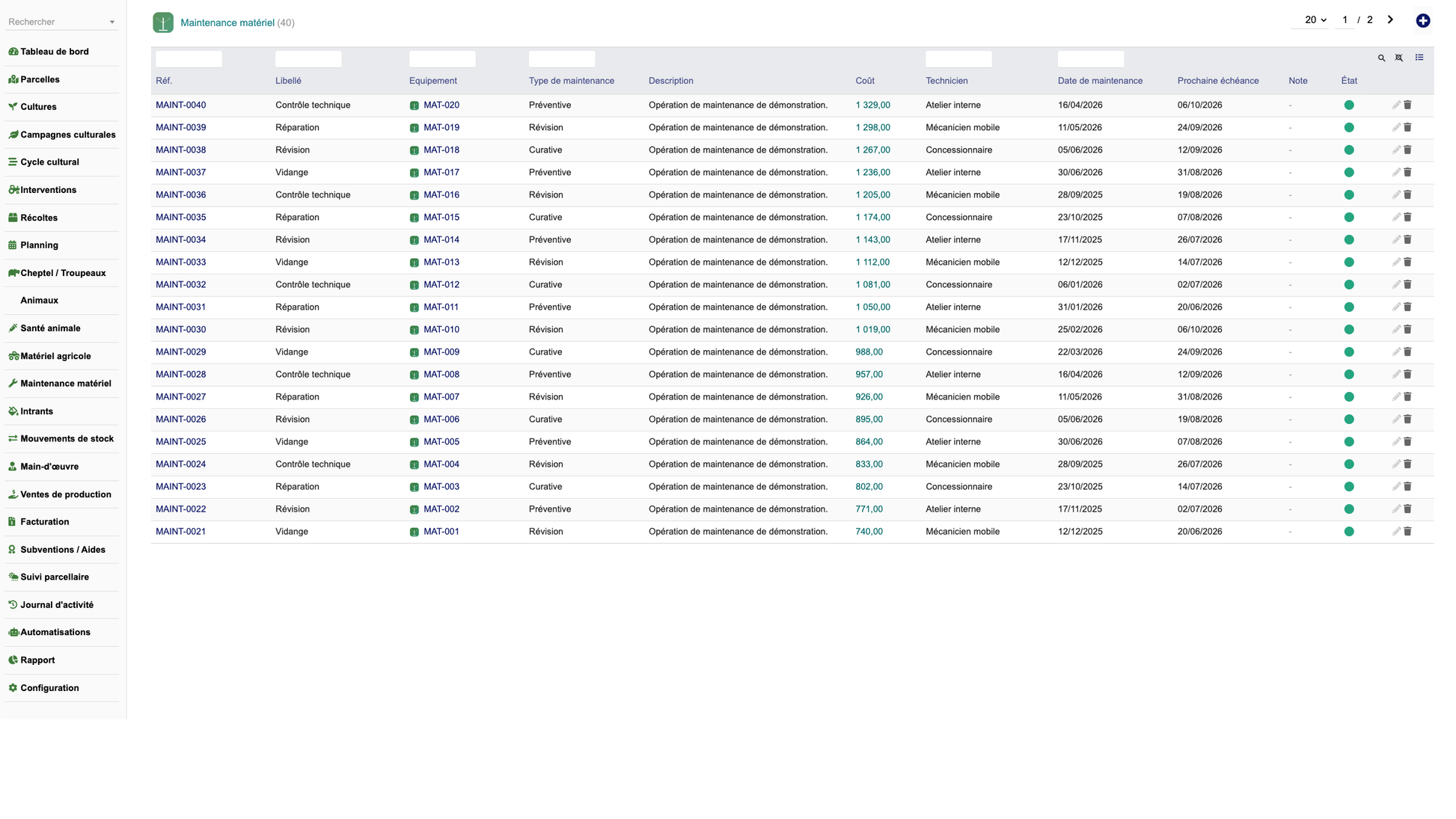Open the column list view icon
Screen dimensions: 1456x819
click(1419, 58)
